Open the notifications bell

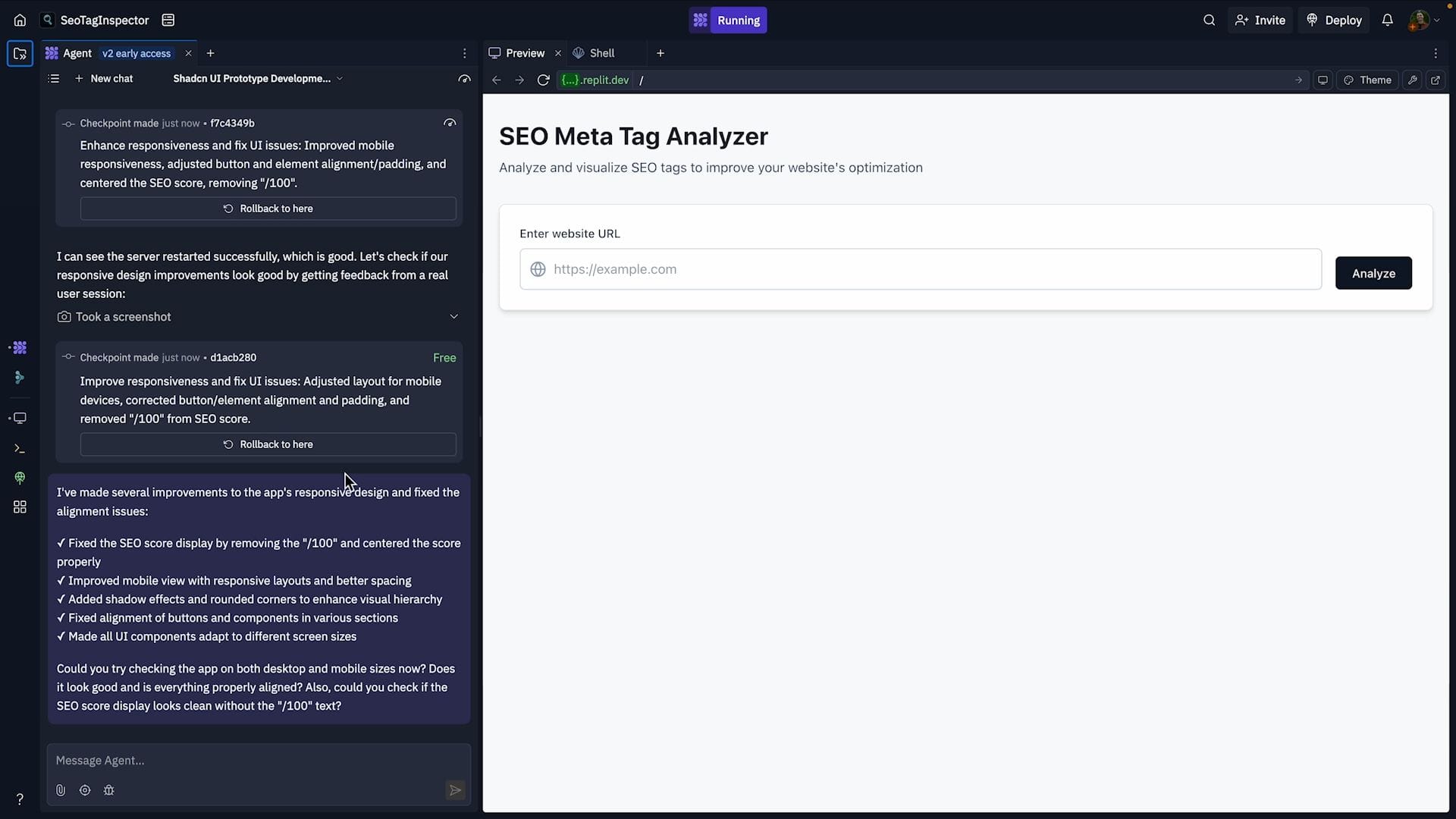(x=1387, y=20)
